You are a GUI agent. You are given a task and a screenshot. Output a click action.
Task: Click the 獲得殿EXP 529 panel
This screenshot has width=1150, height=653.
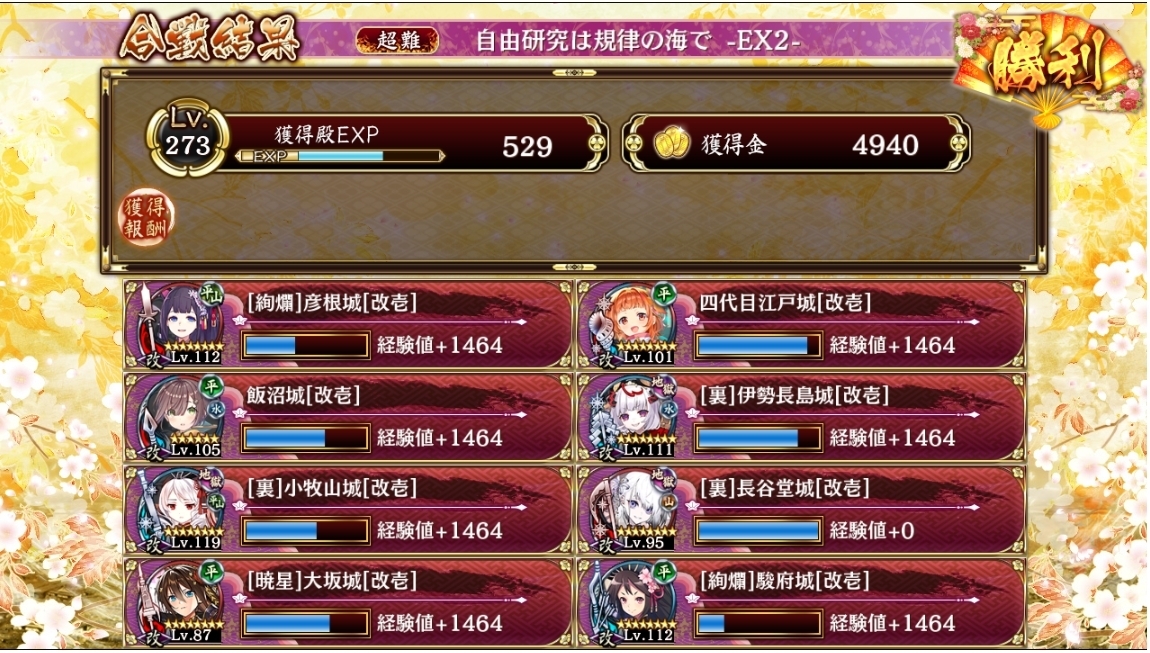coord(411,142)
